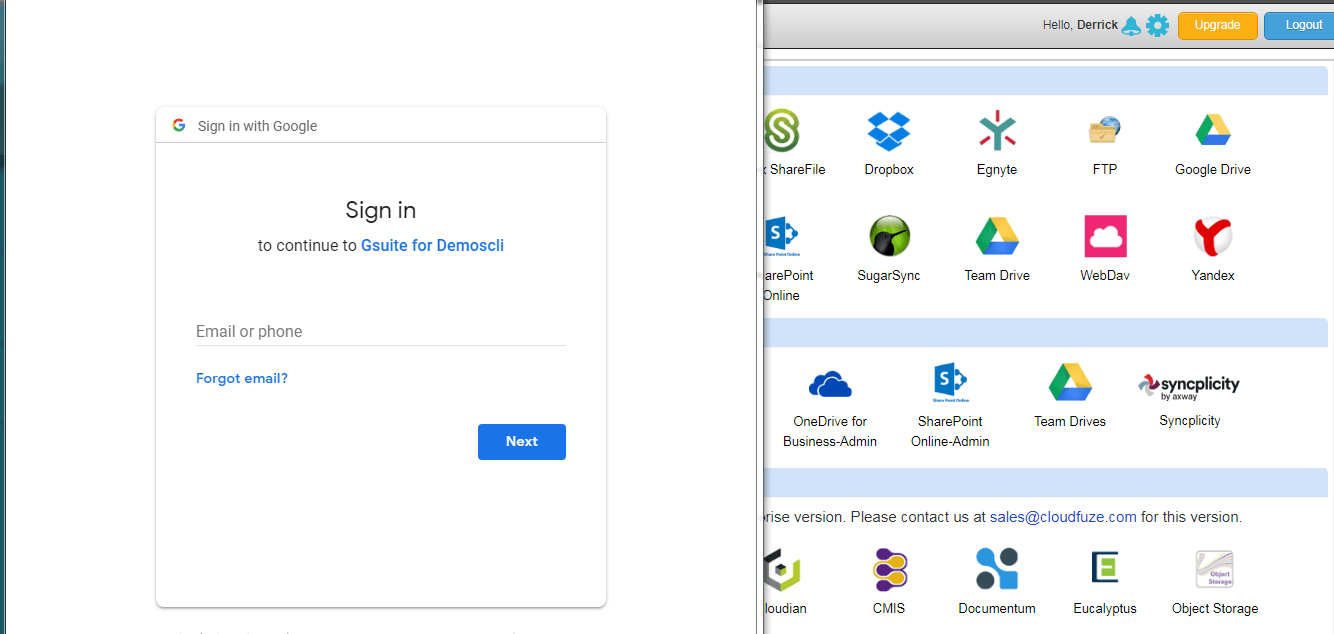The height and width of the screenshot is (634, 1334).
Task: Choose the Syncplicity by Axway icon
Action: tap(1189, 386)
